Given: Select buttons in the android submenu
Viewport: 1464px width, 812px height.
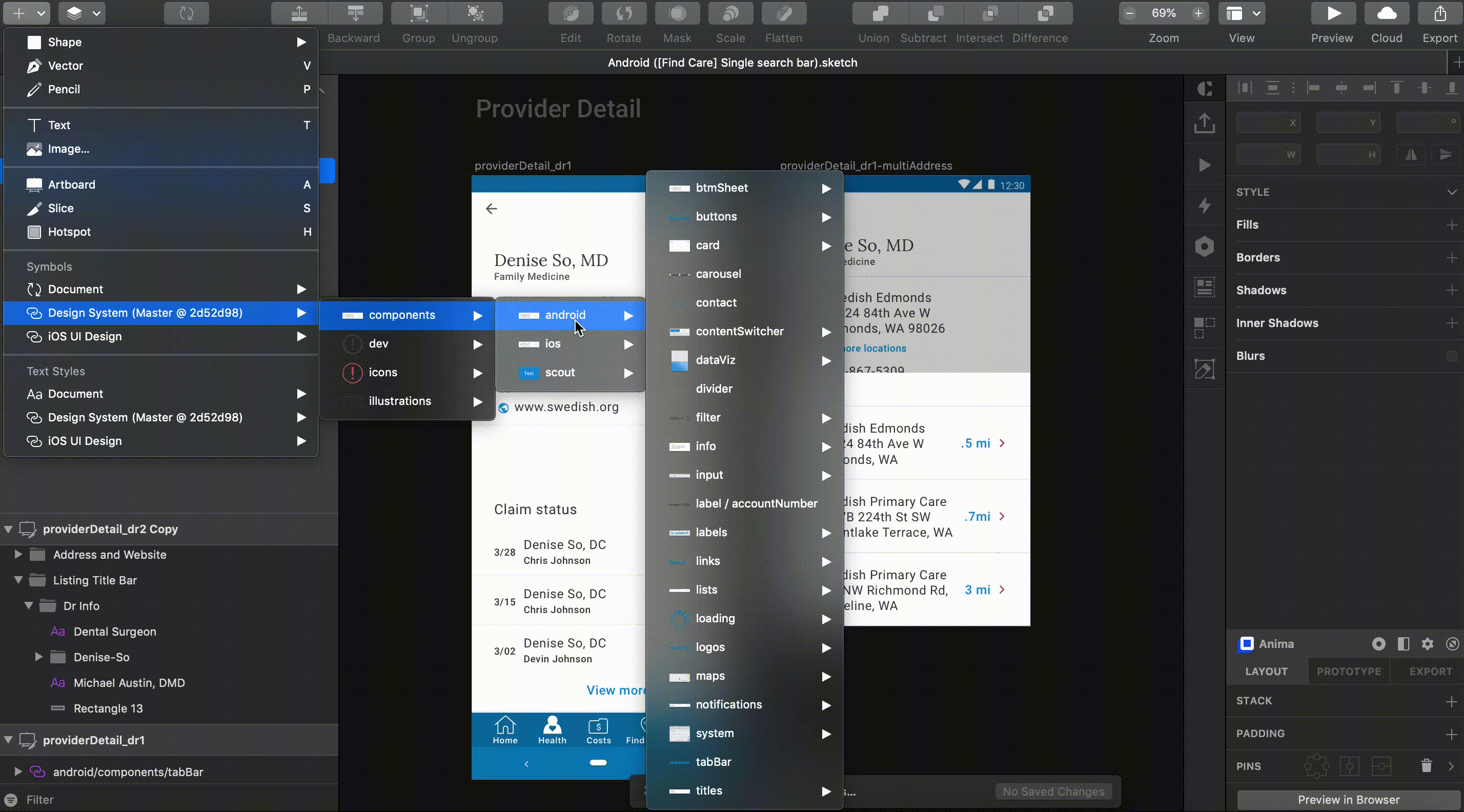Looking at the screenshot, I should coord(716,216).
